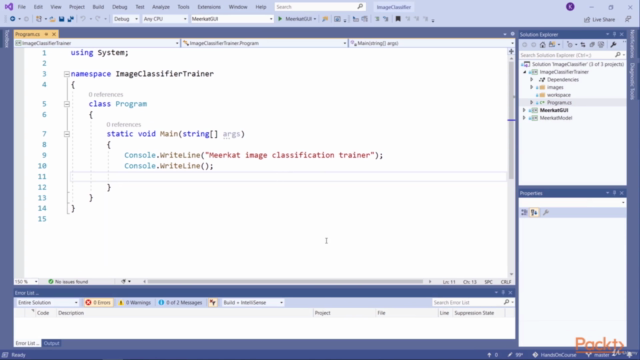Click HandsOnCourse repository in status bar

[554, 355]
